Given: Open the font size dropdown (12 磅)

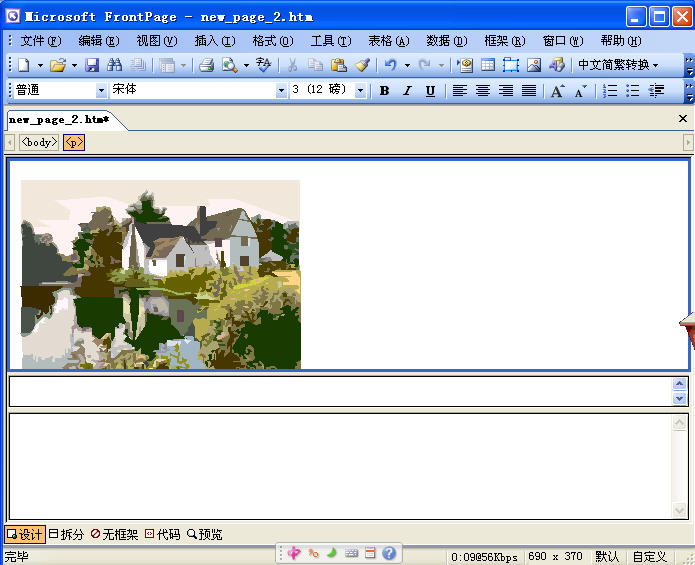Looking at the screenshot, I should tap(360, 90).
